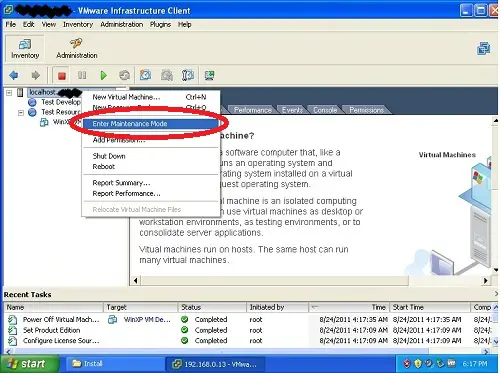Sort tasks by Time column header

click(349, 307)
